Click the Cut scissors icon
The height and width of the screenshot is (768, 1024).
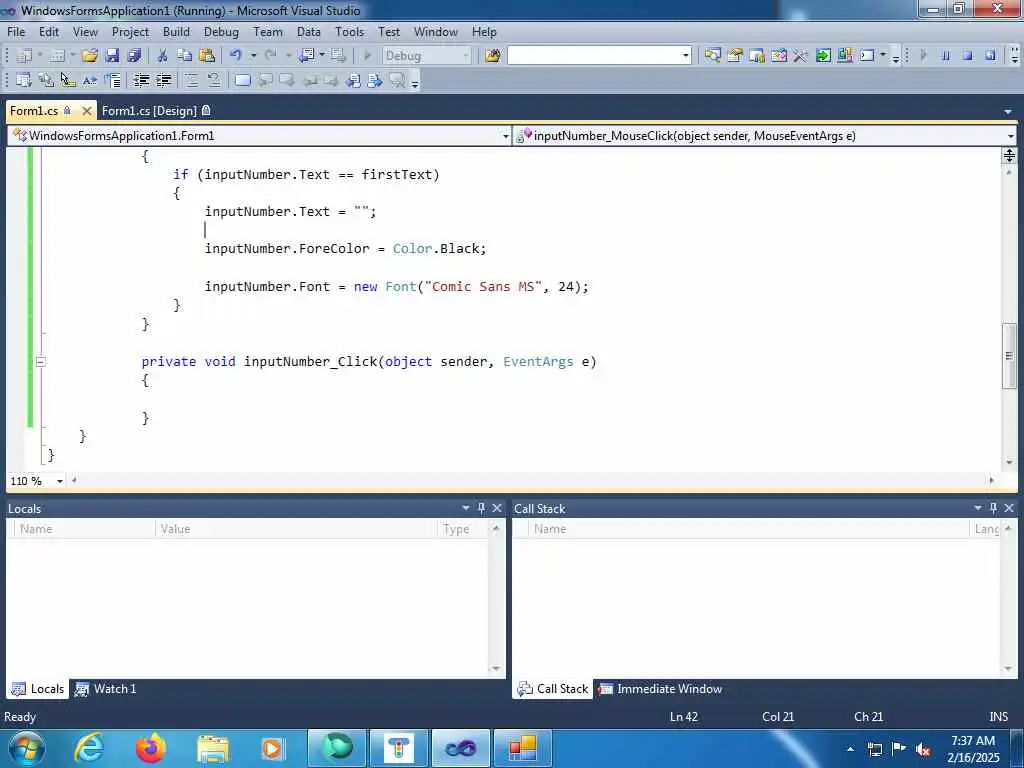pyautogui.click(x=163, y=56)
